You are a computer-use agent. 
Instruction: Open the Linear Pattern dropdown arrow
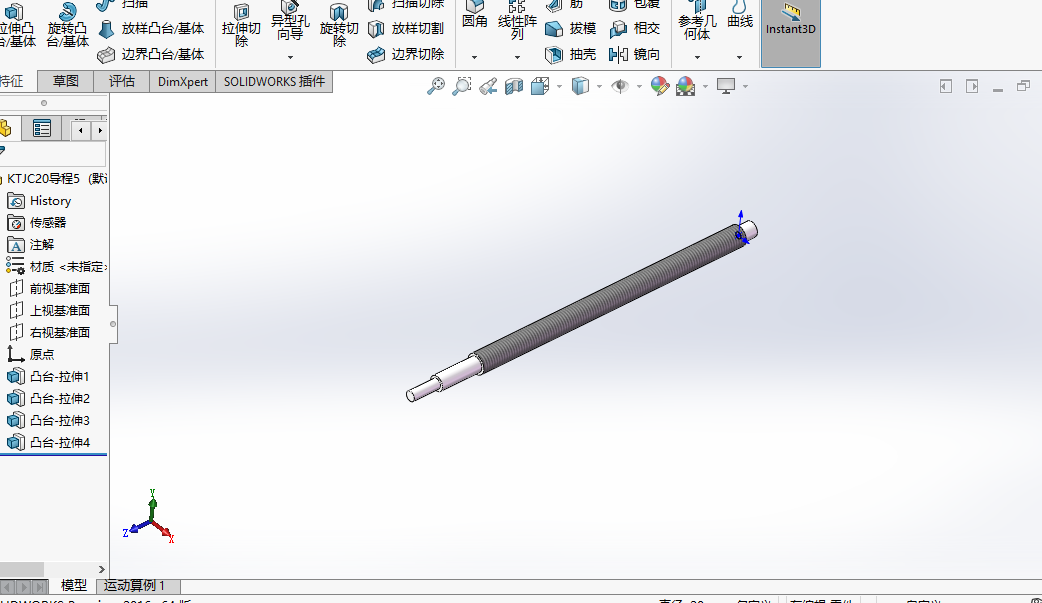(x=517, y=58)
